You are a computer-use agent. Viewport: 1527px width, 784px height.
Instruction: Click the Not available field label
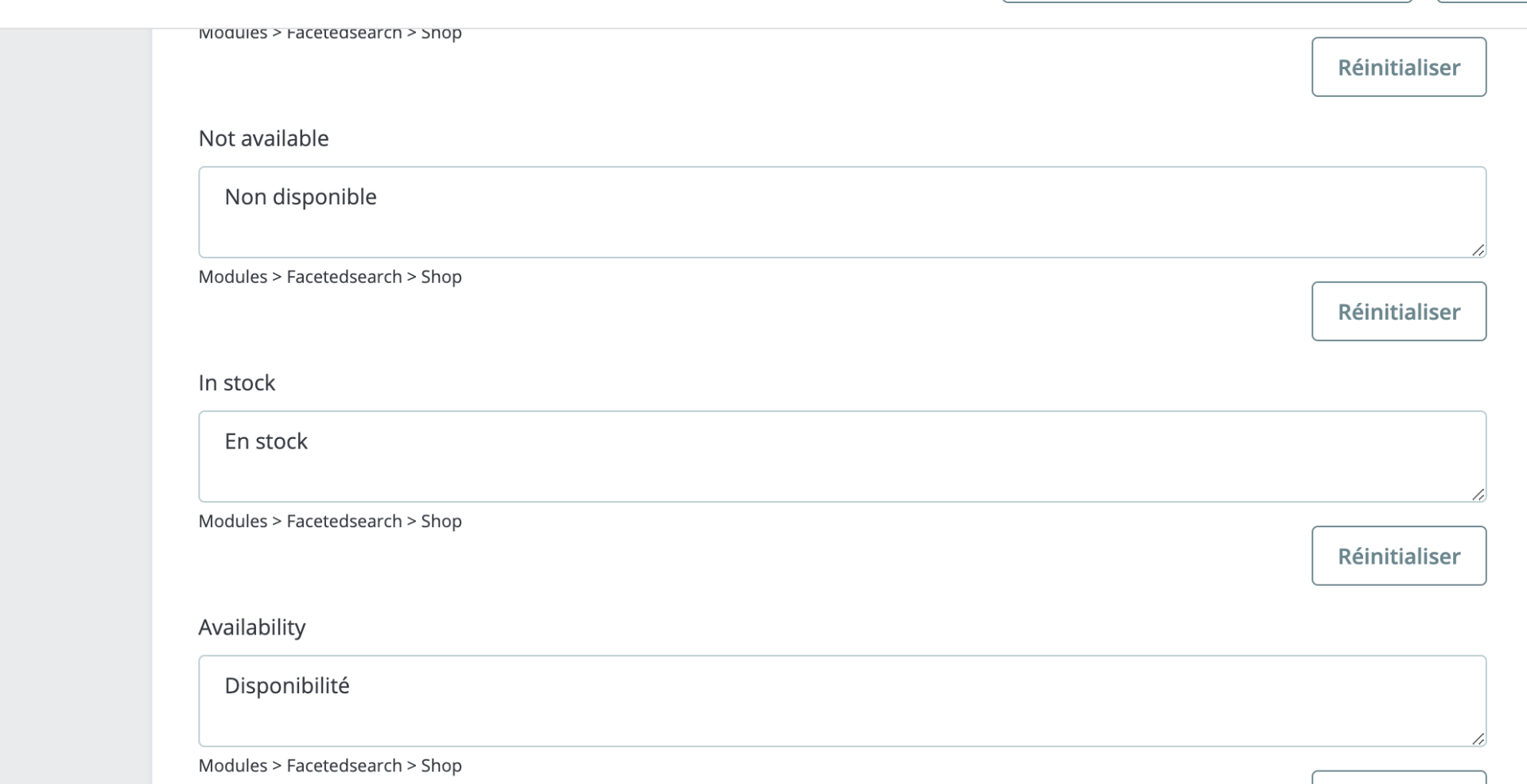point(263,138)
